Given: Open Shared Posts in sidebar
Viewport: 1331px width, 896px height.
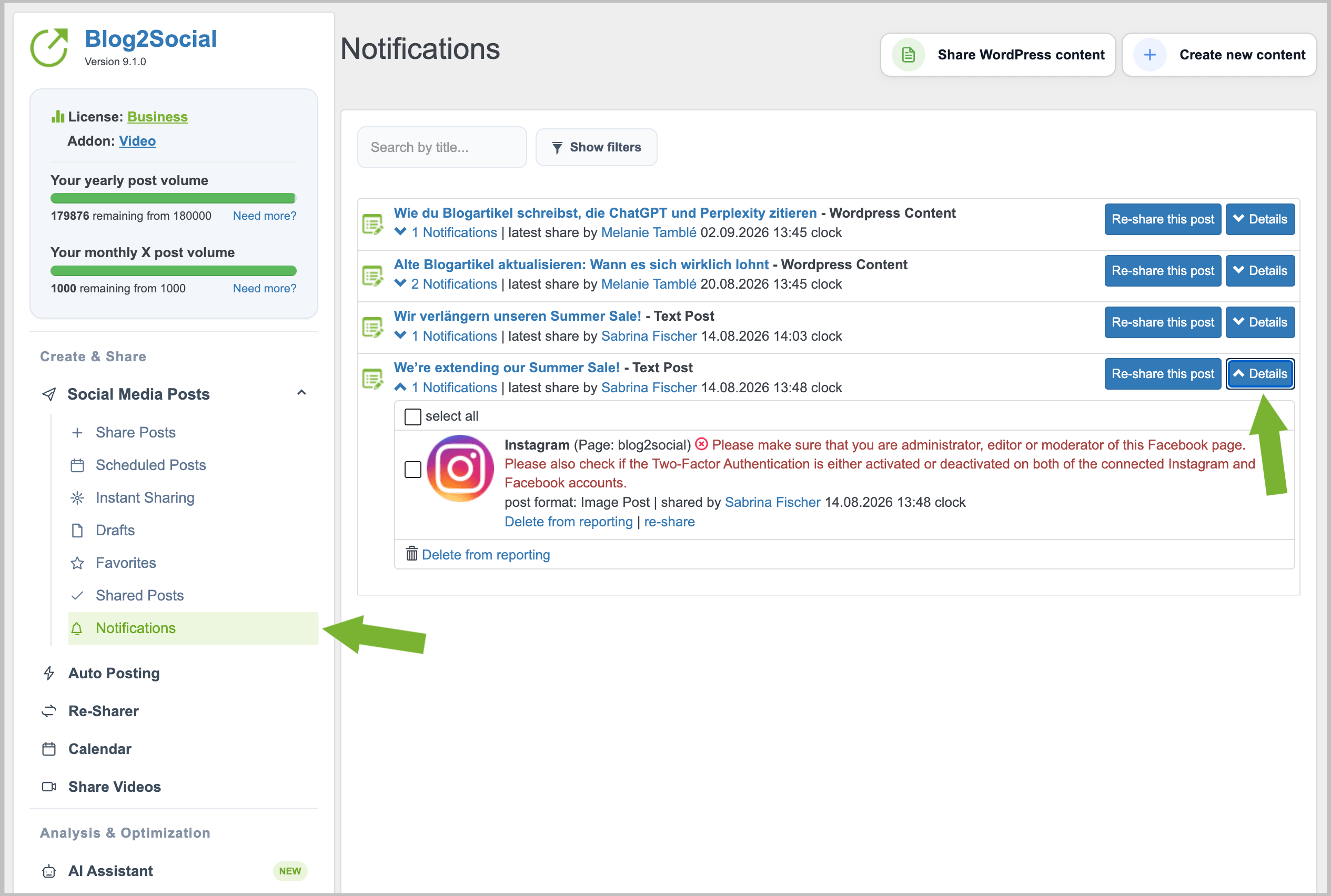Looking at the screenshot, I should point(139,595).
